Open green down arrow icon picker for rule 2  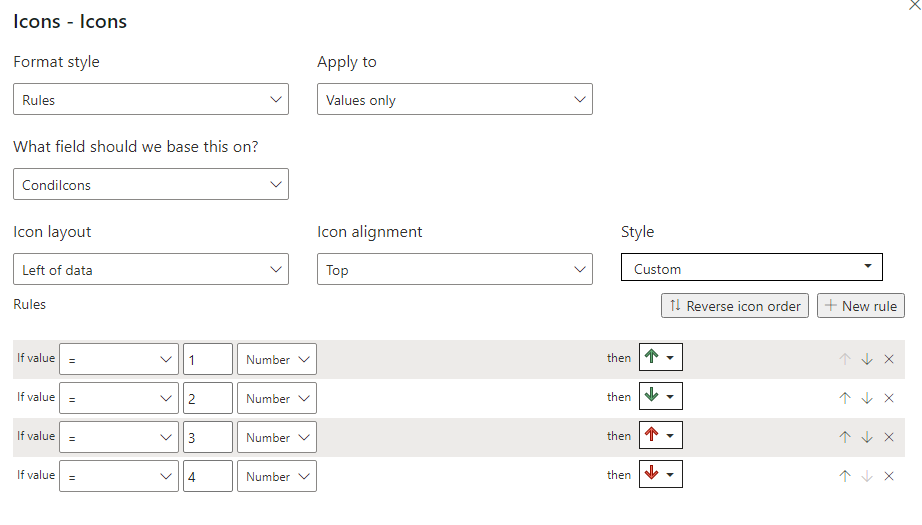[x=660, y=396]
